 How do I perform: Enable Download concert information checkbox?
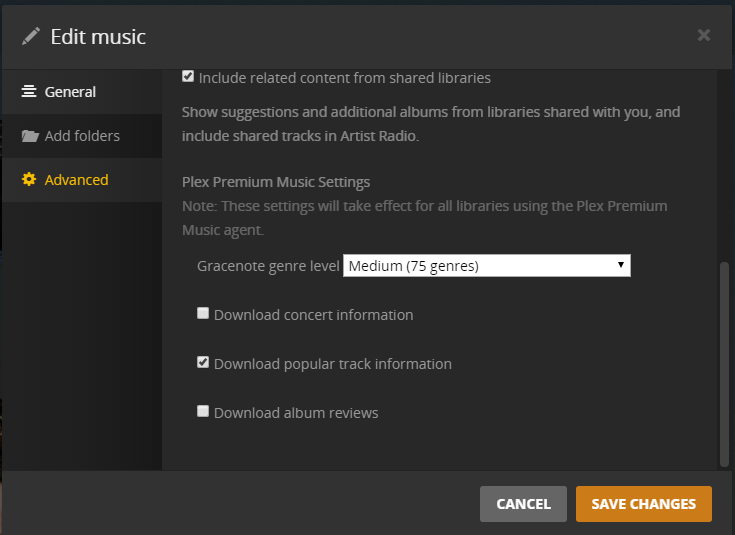pyautogui.click(x=203, y=313)
